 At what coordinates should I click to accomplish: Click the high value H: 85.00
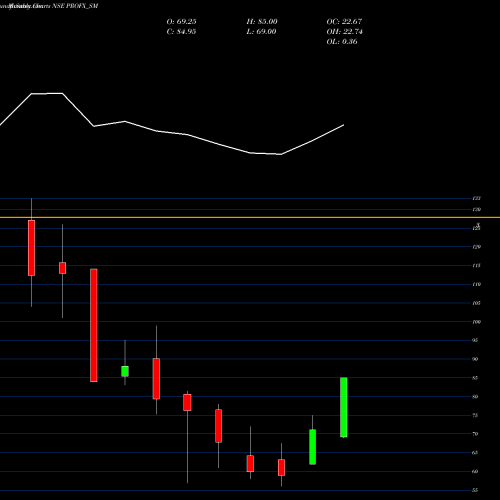262,21
